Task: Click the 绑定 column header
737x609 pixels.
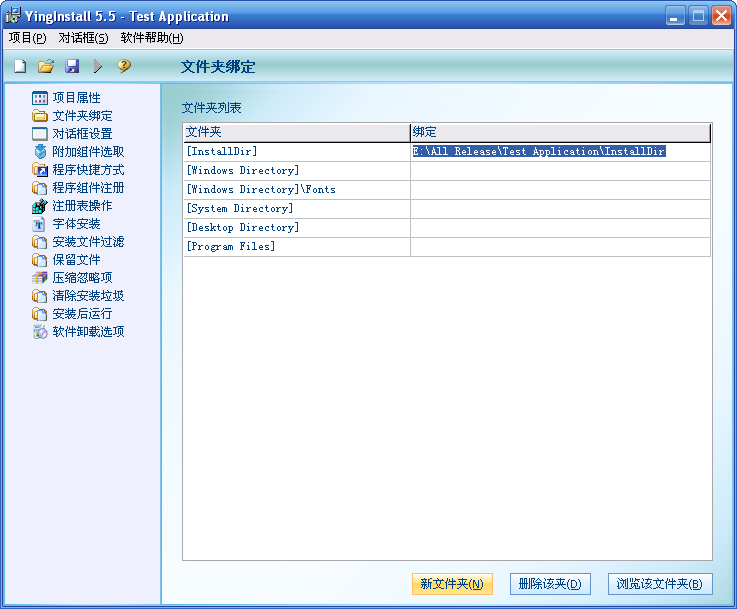Action: [x=560, y=133]
